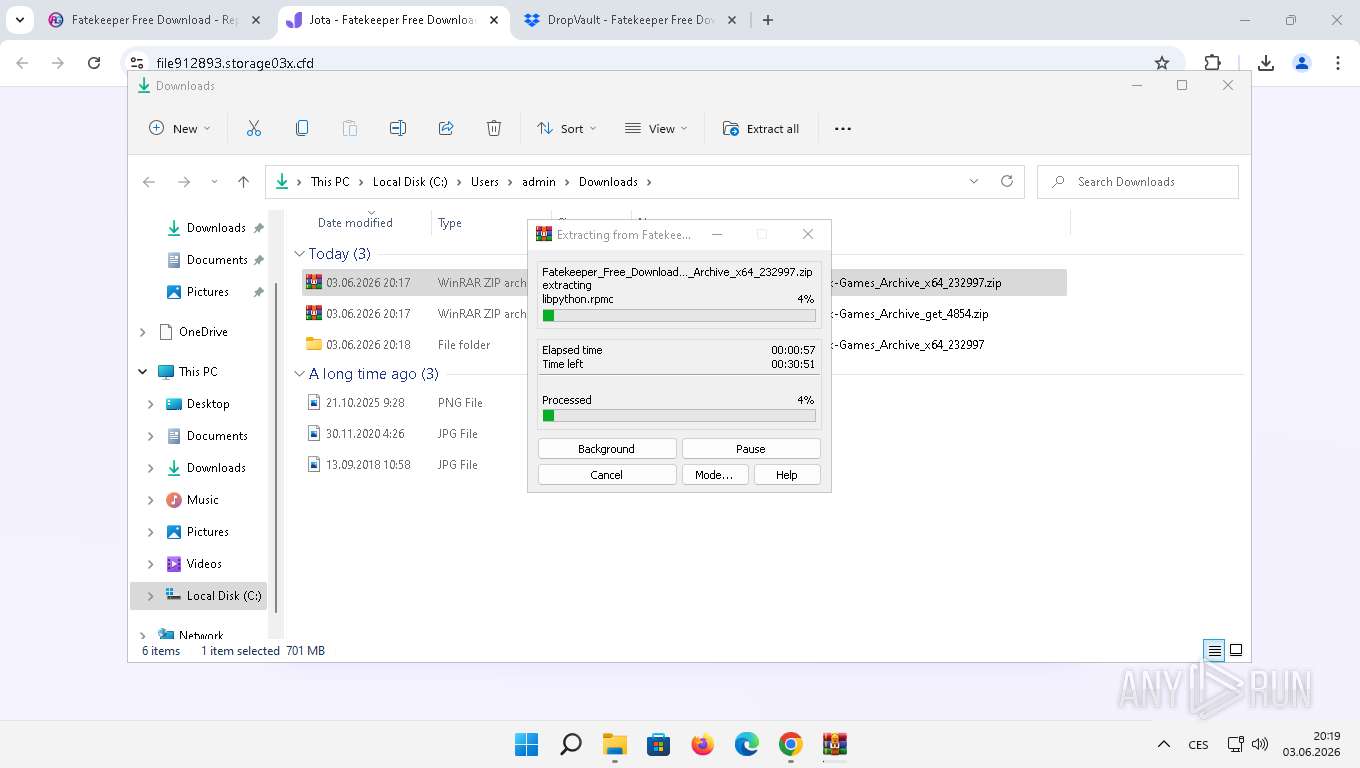Open Chrome profile avatar icon
This screenshot has width=1360, height=768.
pyautogui.click(x=1302, y=63)
